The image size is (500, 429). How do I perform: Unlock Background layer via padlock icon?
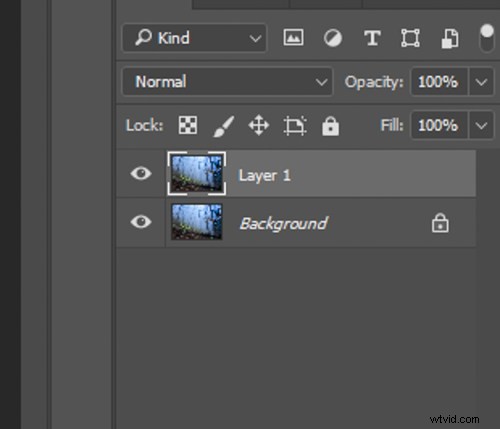440,223
